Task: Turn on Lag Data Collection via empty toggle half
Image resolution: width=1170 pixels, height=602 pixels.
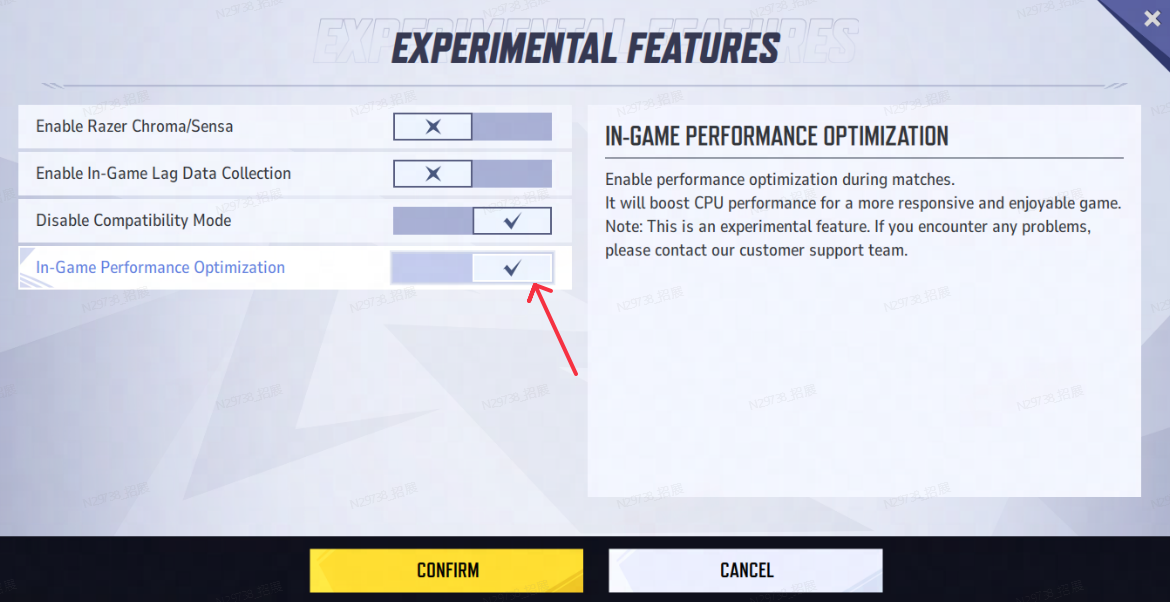Action: pos(511,174)
